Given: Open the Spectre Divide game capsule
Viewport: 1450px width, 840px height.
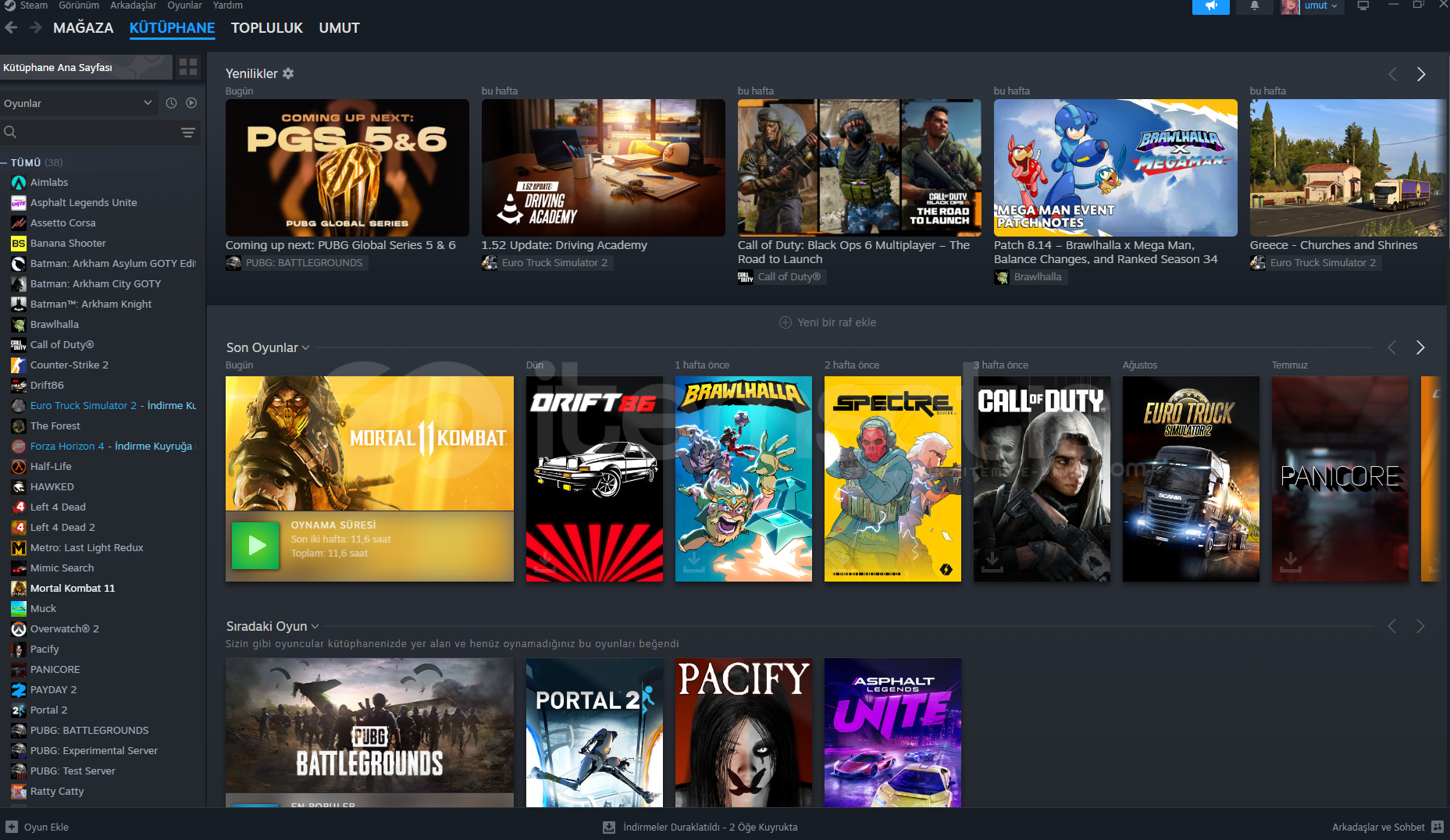Looking at the screenshot, I should [x=892, y=479].
